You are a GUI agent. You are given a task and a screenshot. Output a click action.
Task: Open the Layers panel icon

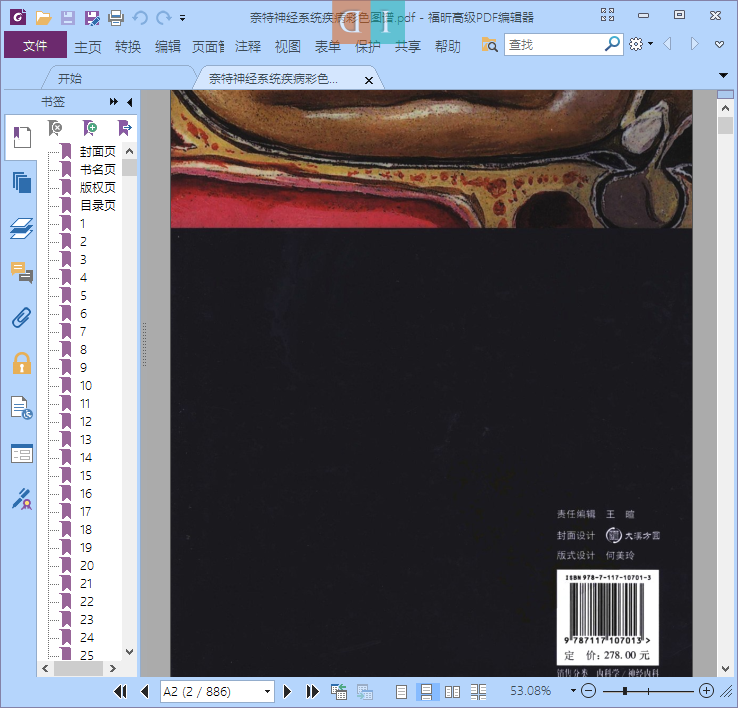coord(22,228)
